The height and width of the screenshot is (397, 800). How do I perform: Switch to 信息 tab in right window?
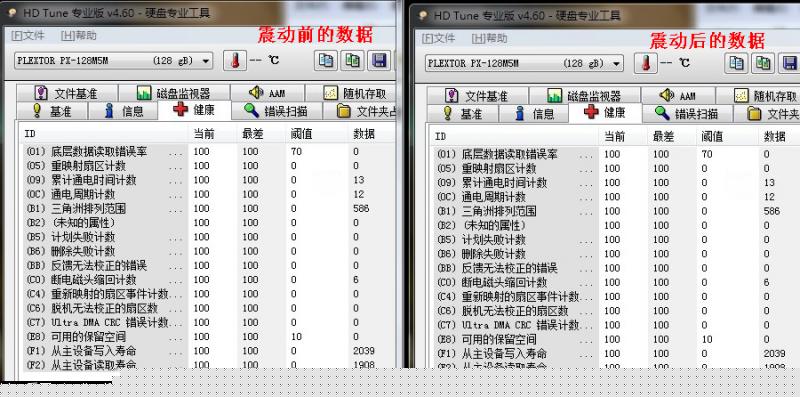pos(534,114)
